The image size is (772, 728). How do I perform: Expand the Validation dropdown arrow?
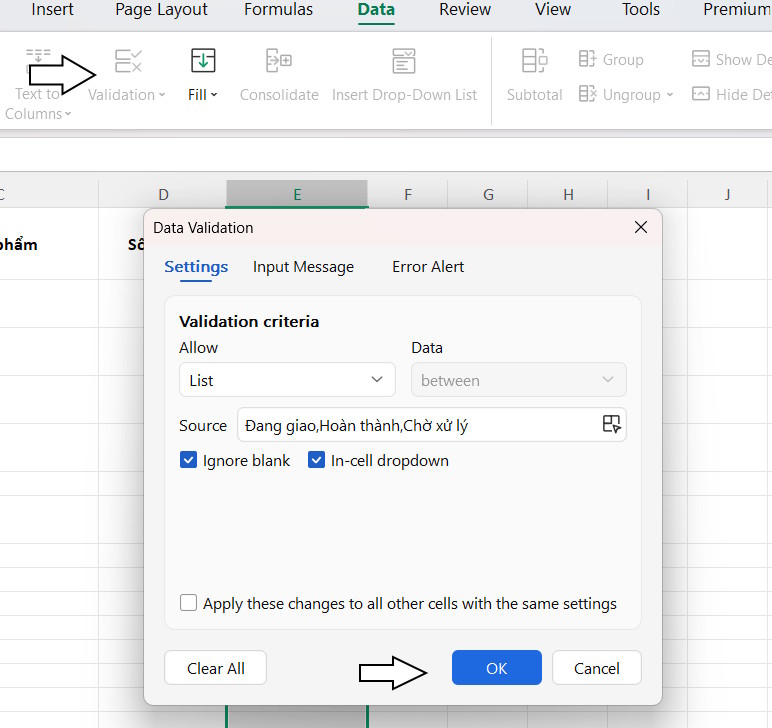162,95
